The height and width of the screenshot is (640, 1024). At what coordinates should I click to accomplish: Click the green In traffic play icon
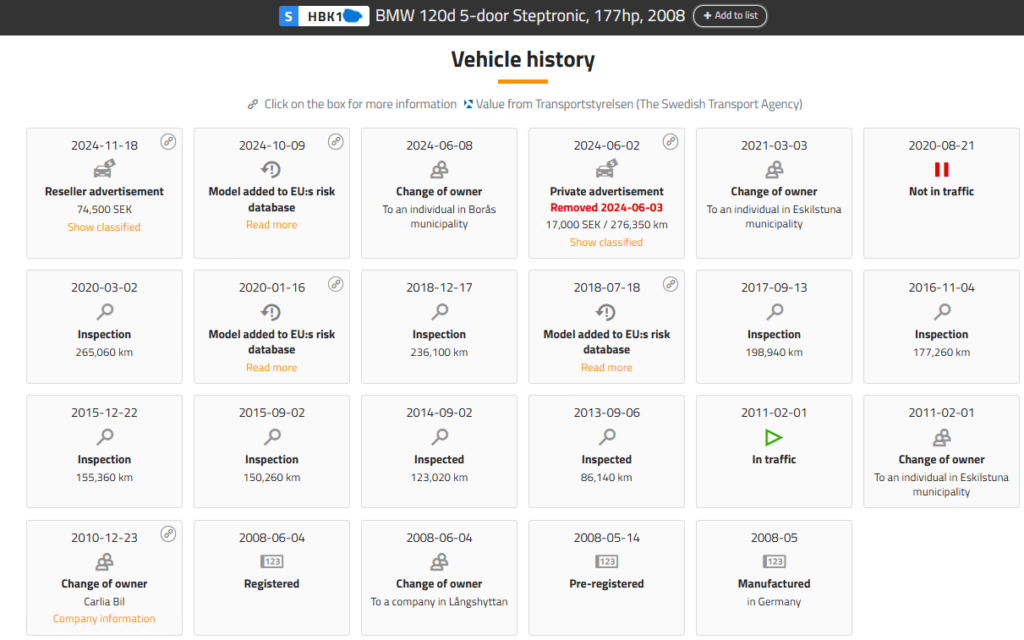point(773,437)
